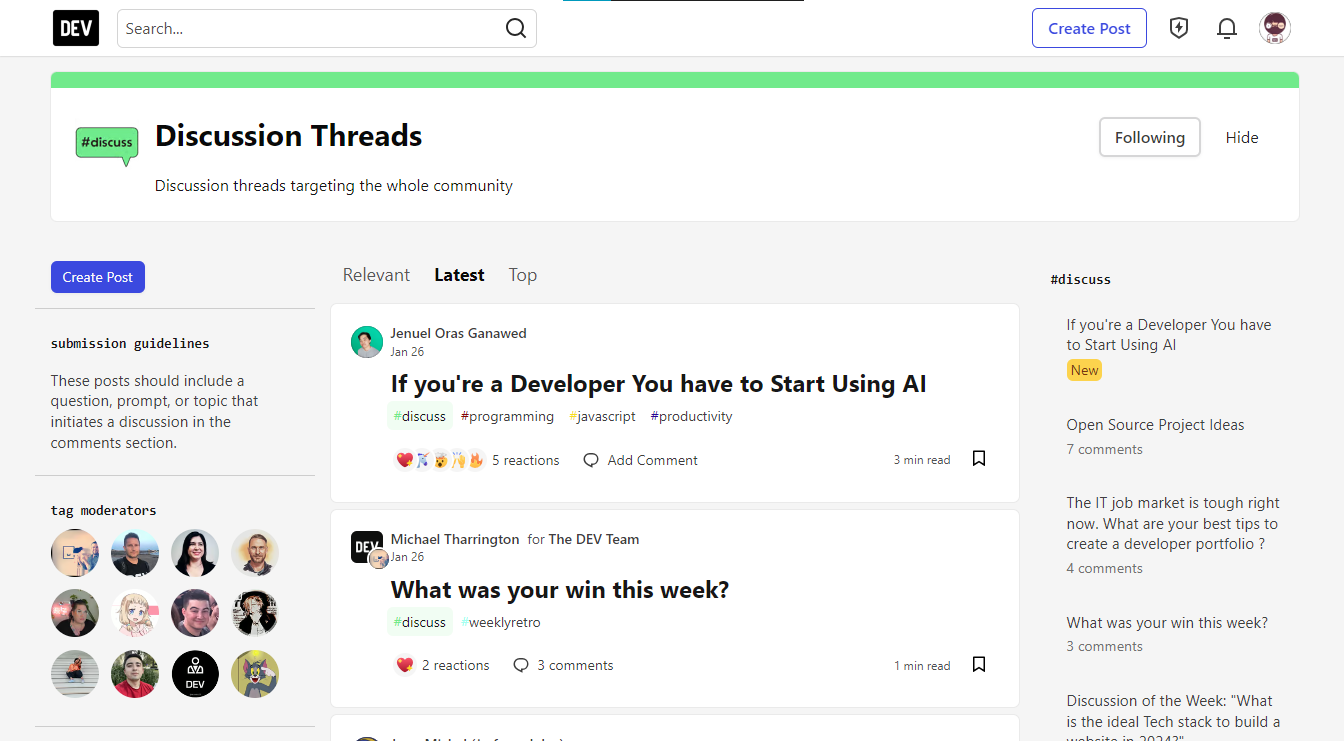
Task: Click '2 reactions' text
Action: tap(456, 665)
